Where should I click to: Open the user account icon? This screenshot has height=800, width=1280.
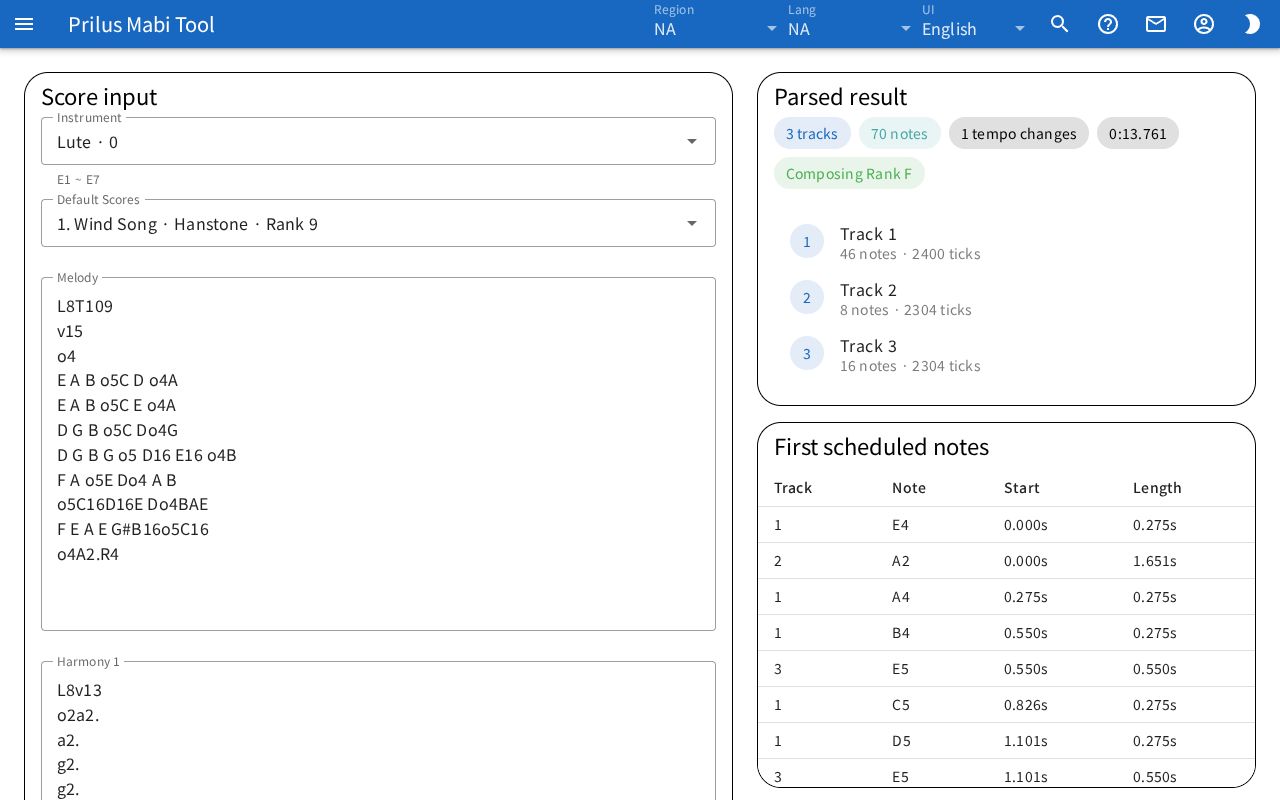[x=1204, y=24]
